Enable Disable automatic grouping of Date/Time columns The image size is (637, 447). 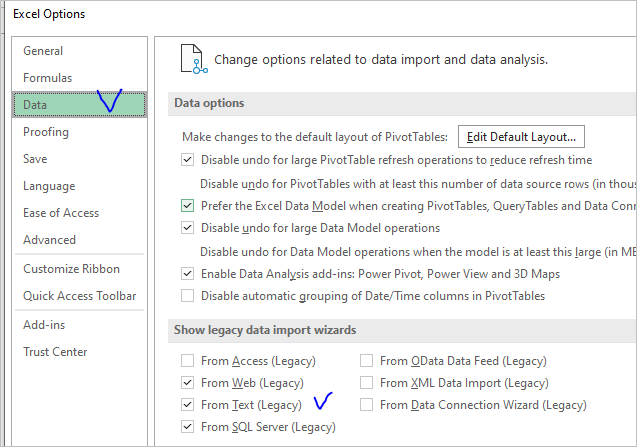click(188, 296)
